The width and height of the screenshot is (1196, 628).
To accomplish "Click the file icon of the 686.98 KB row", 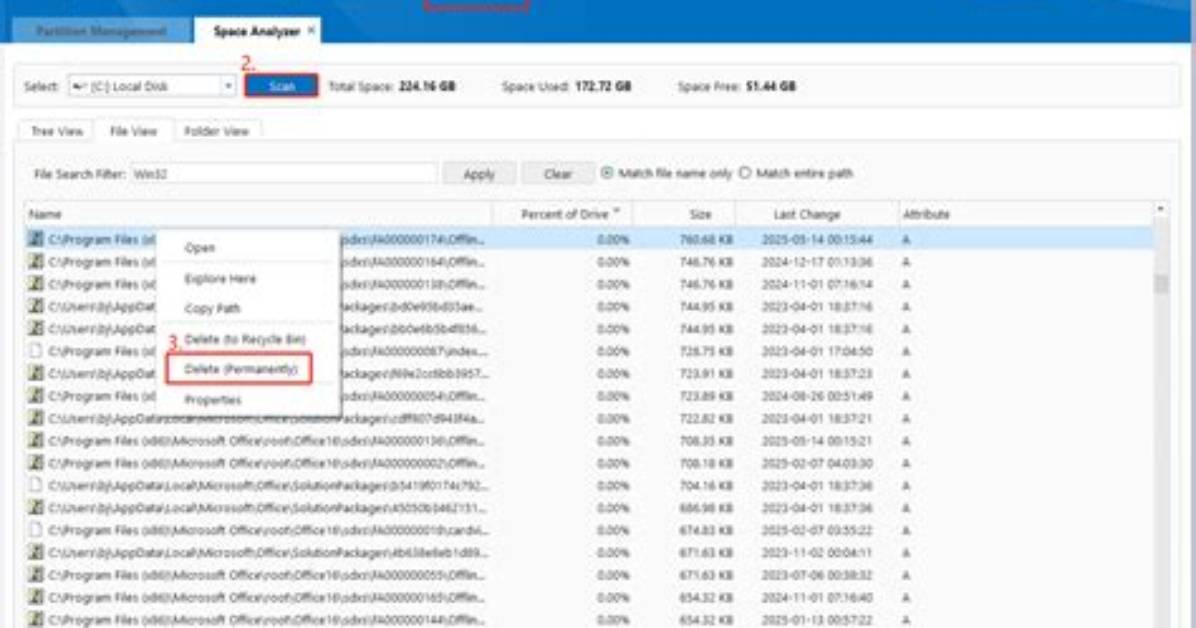I will click(36, 507).
